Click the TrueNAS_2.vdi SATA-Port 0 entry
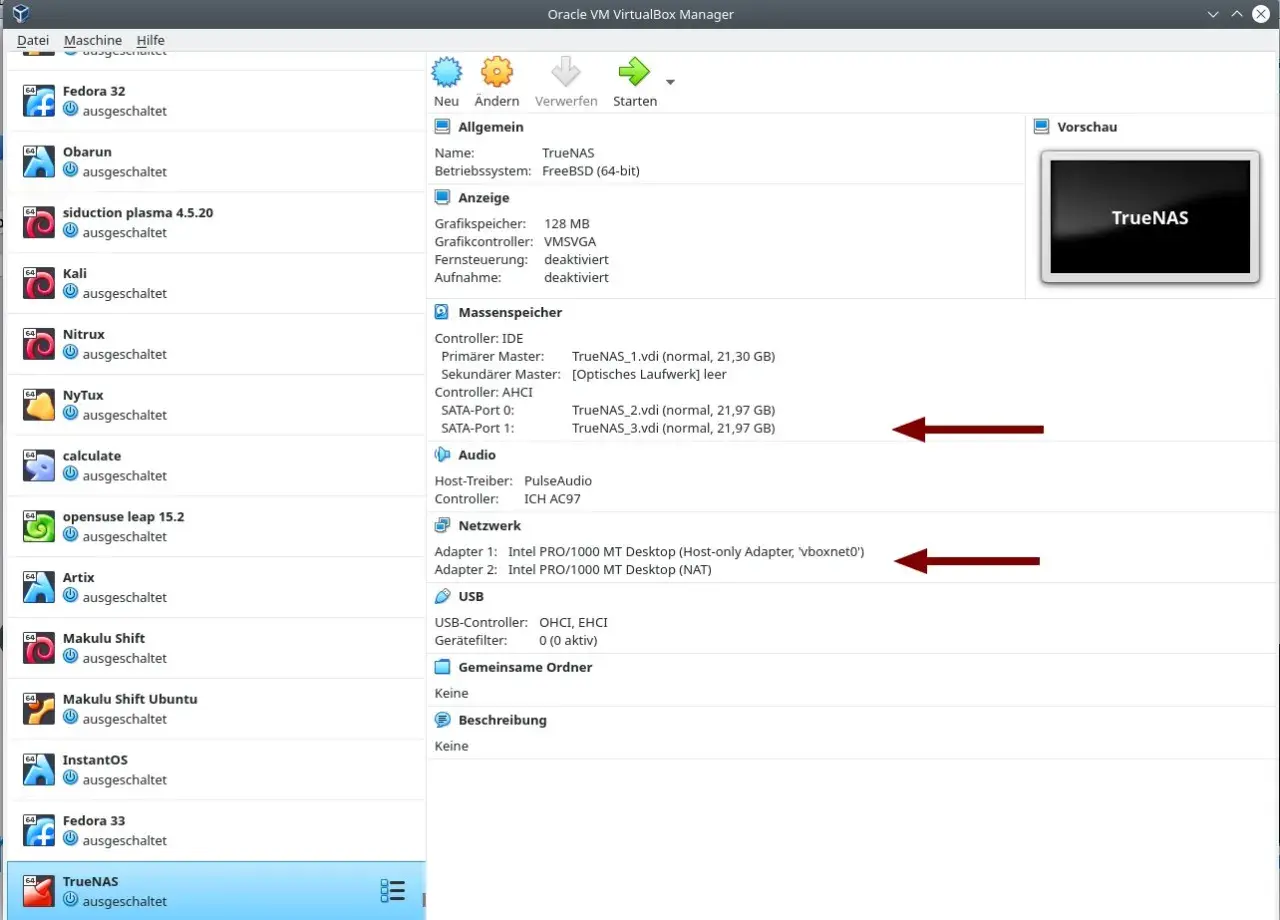1280x920 pixels. pyautogui.click(x=673, y=410)
